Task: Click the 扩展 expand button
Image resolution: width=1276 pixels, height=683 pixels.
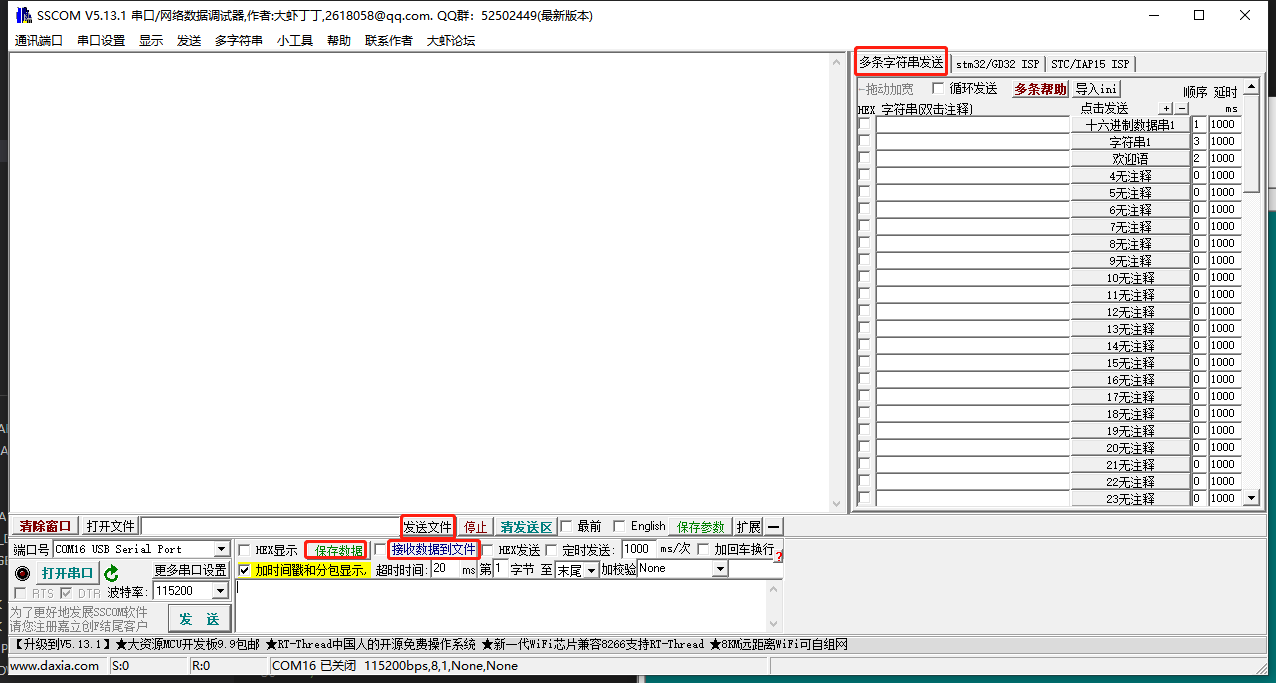Action: 749,527
